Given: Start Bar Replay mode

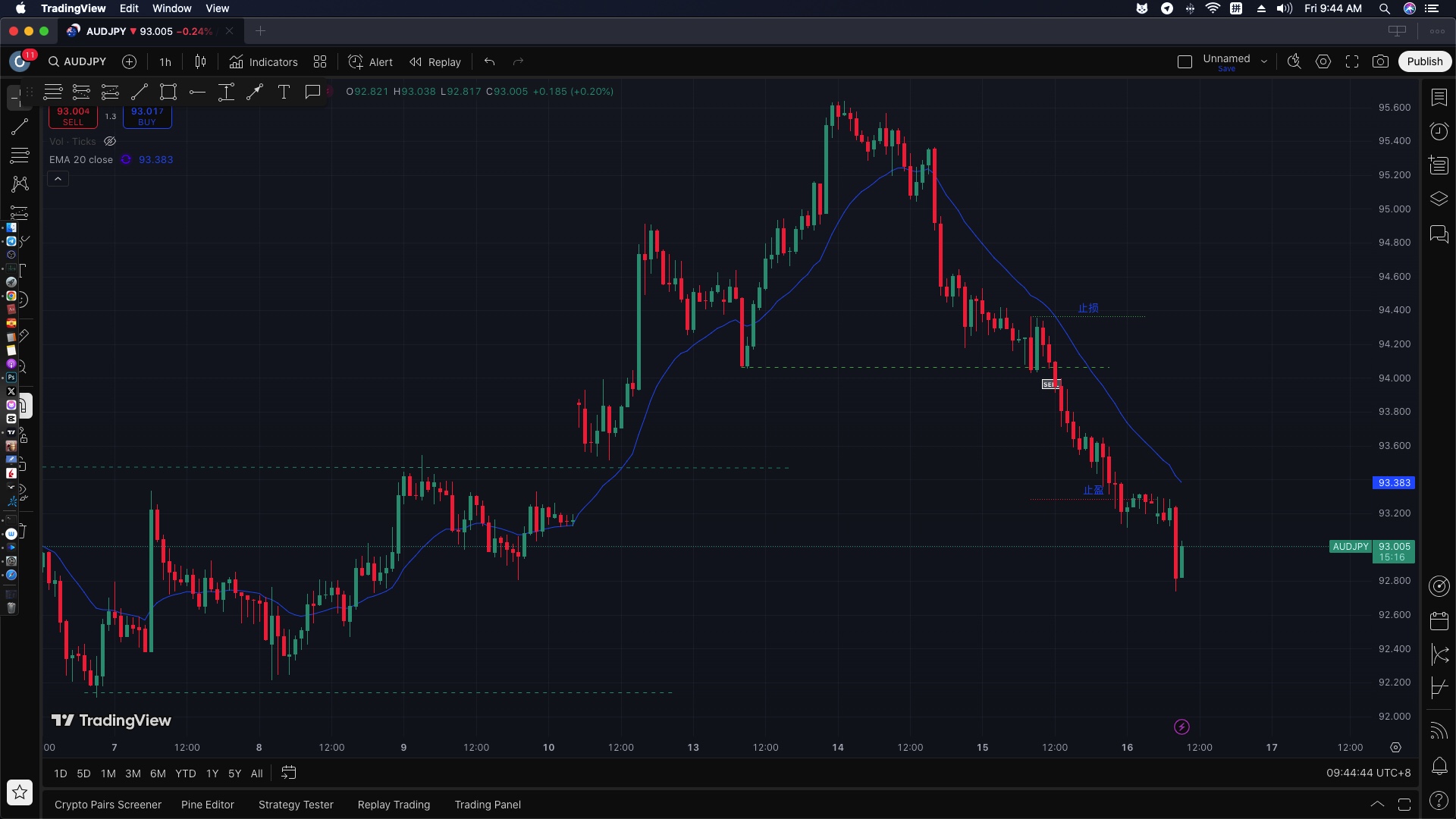Looking at the screenshot, I should (435, 62).
